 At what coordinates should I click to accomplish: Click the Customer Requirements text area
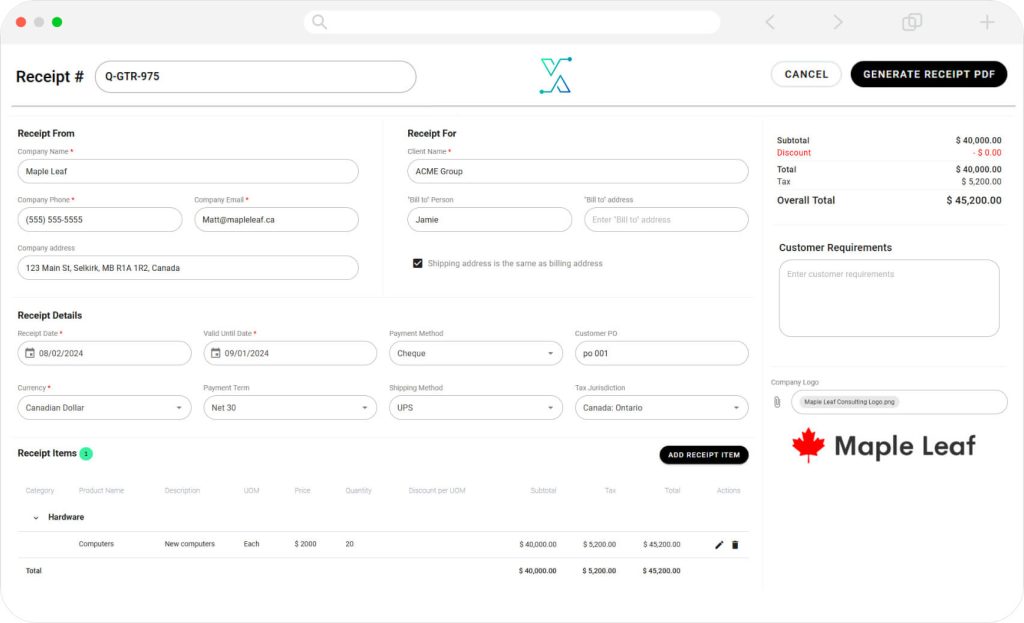pyautogui.click(x=886, y=297)
